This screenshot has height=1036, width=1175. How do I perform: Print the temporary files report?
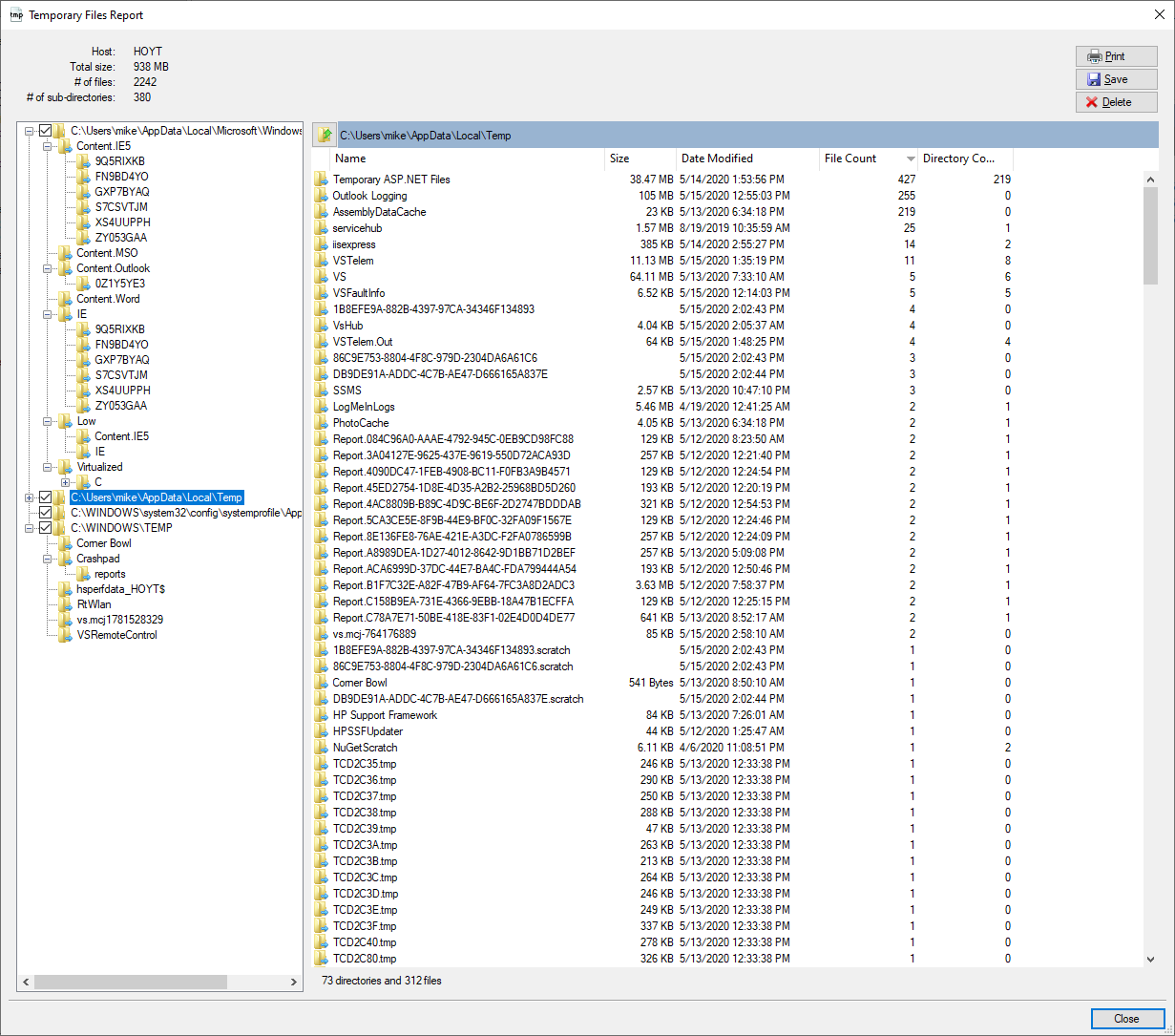1117,56
